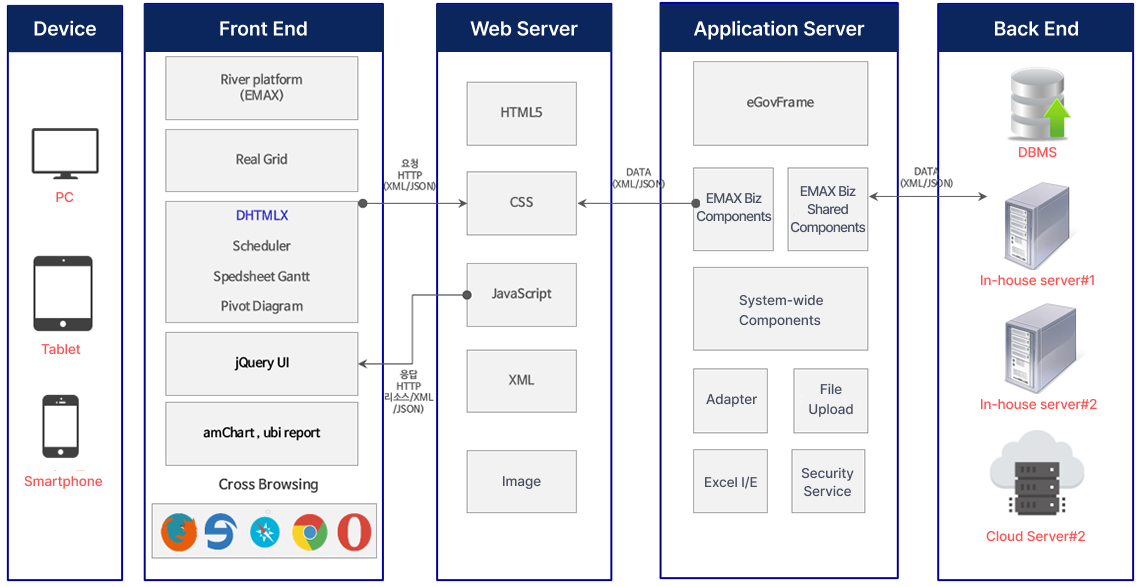Click the Tablet device icon
The image size is (1140, 587).
point(63,293)
